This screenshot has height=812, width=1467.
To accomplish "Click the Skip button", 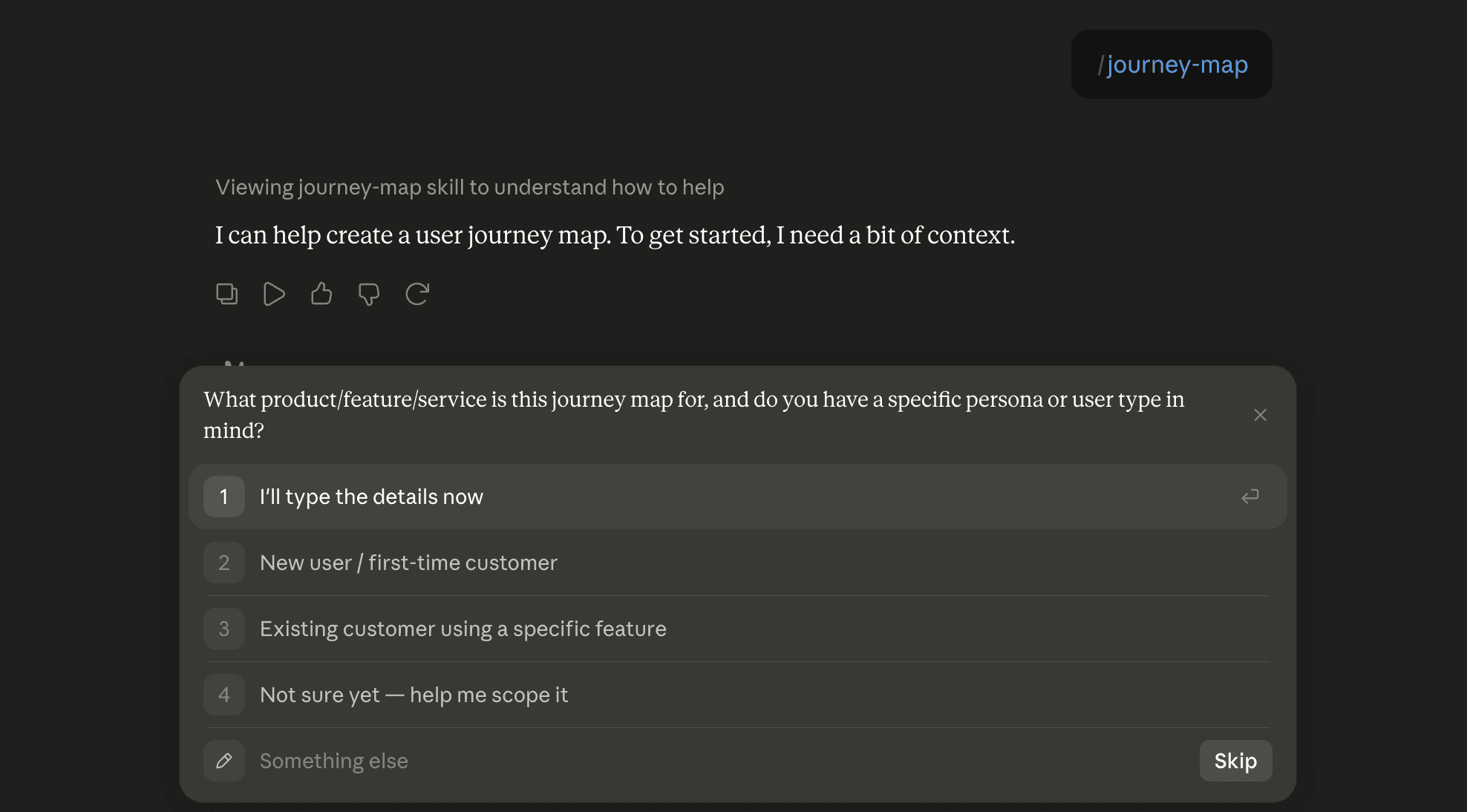I will pos(1235,761).
